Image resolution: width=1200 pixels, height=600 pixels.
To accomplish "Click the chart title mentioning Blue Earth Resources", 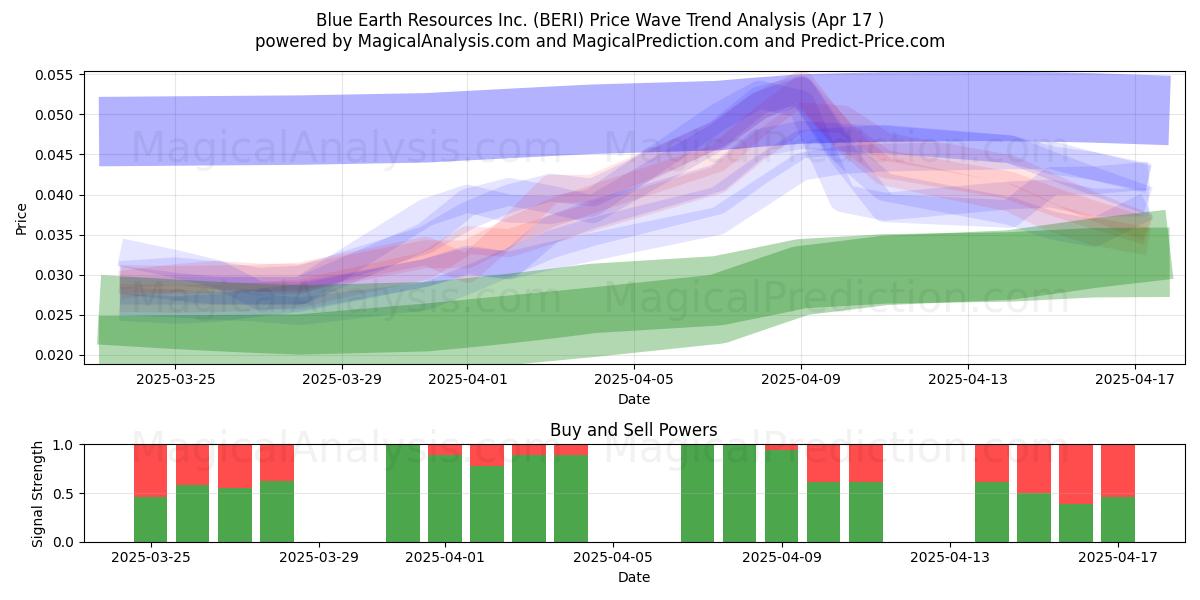I will click(x=600, y=19).
